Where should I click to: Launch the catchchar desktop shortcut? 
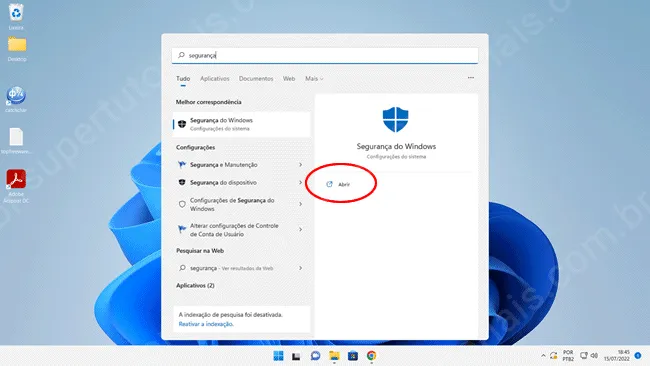click(16, 96)
